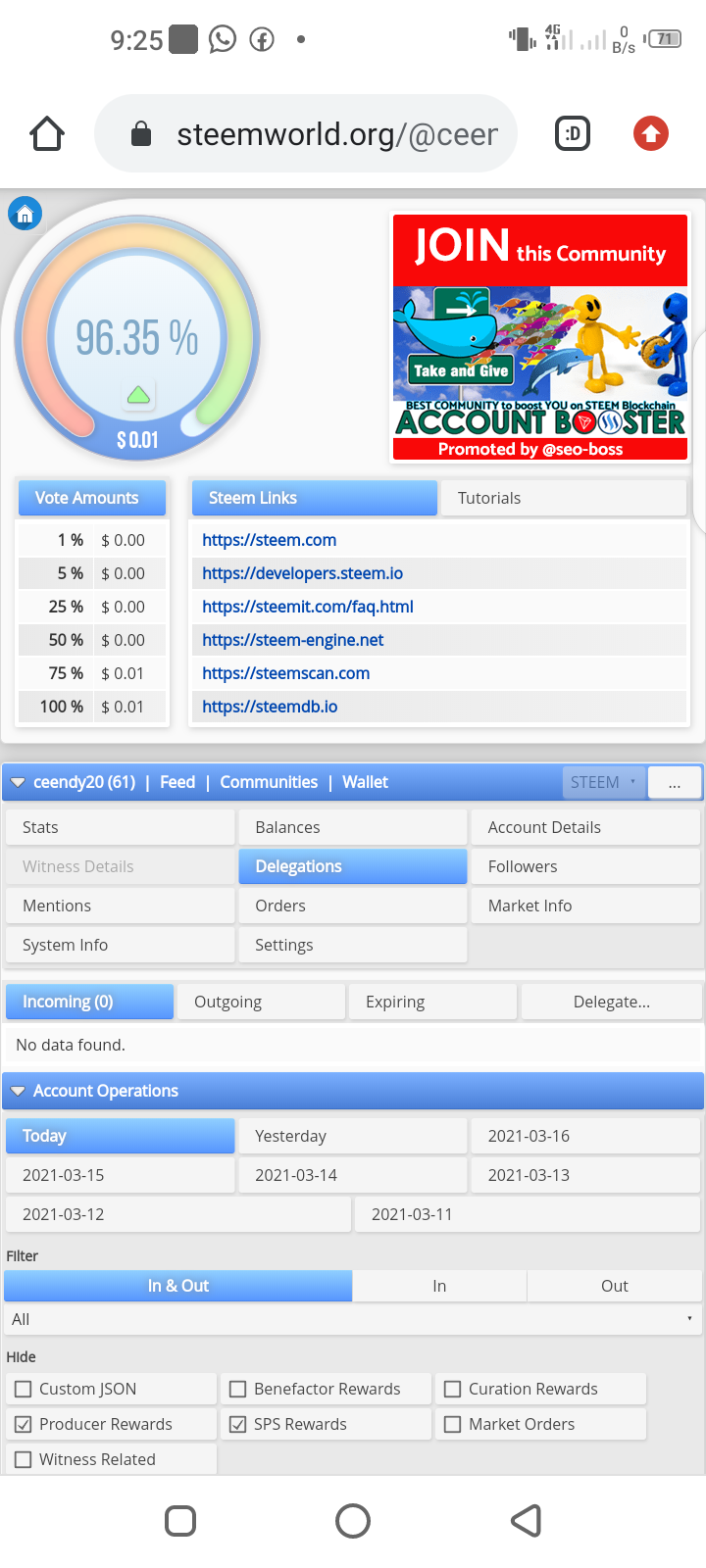Toggle Custom JSON hide checkbox
Image resolution: width=706 pixels, height=1568 pixels.
(x=24, y=1389)
